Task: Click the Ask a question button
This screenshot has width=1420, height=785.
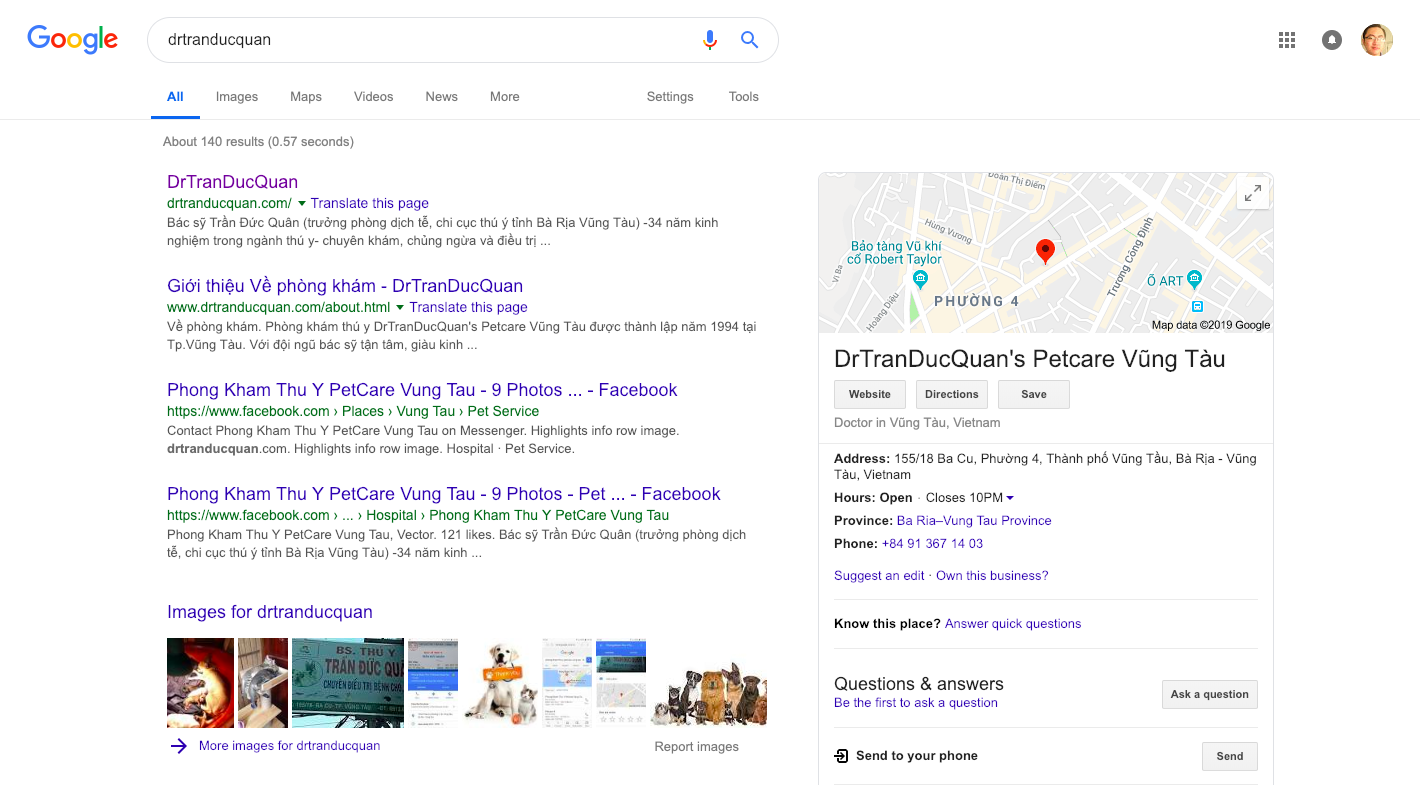Action: pyautogui.click(x=1209, y=694)
